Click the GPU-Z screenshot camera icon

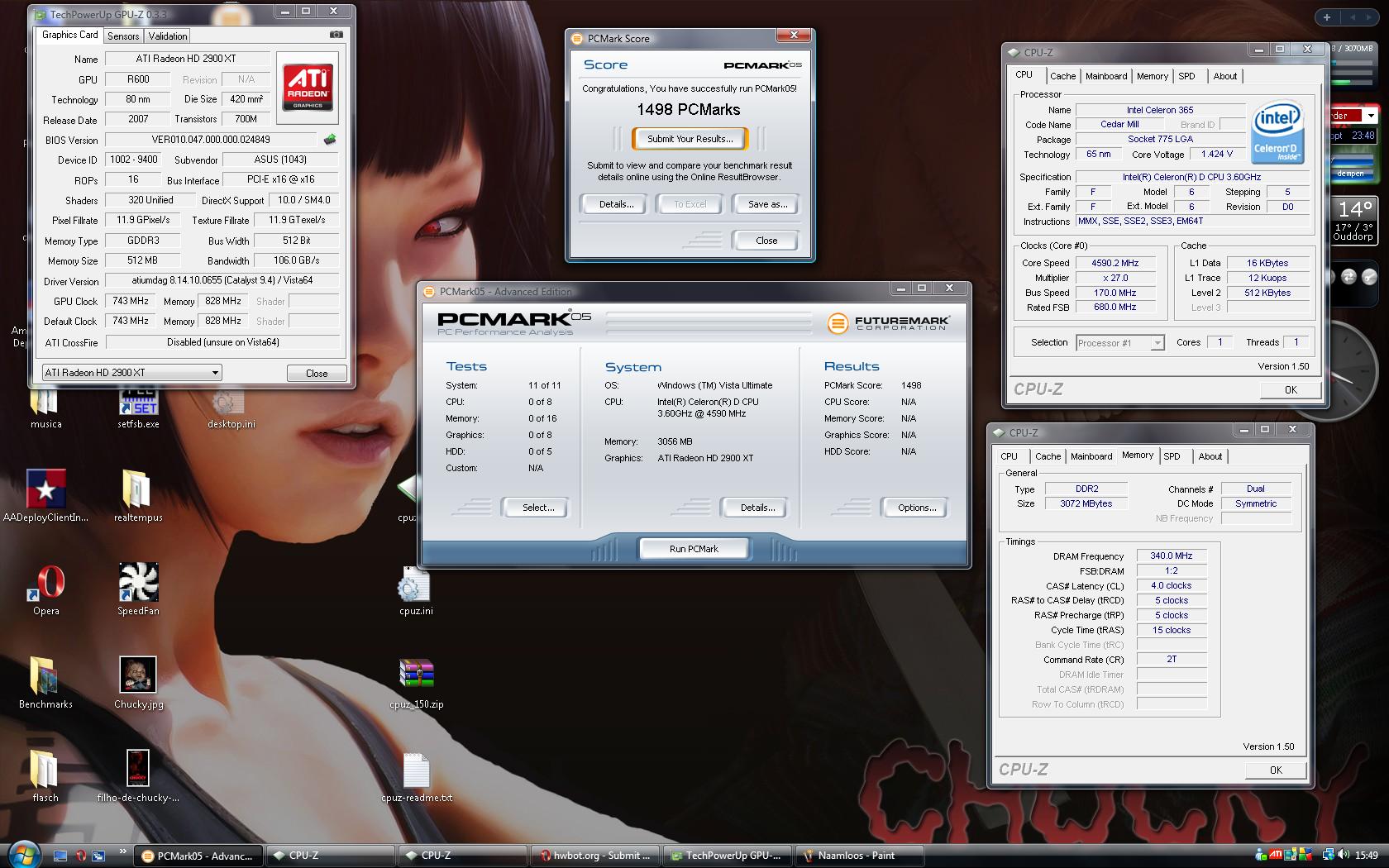click(337, 35)
